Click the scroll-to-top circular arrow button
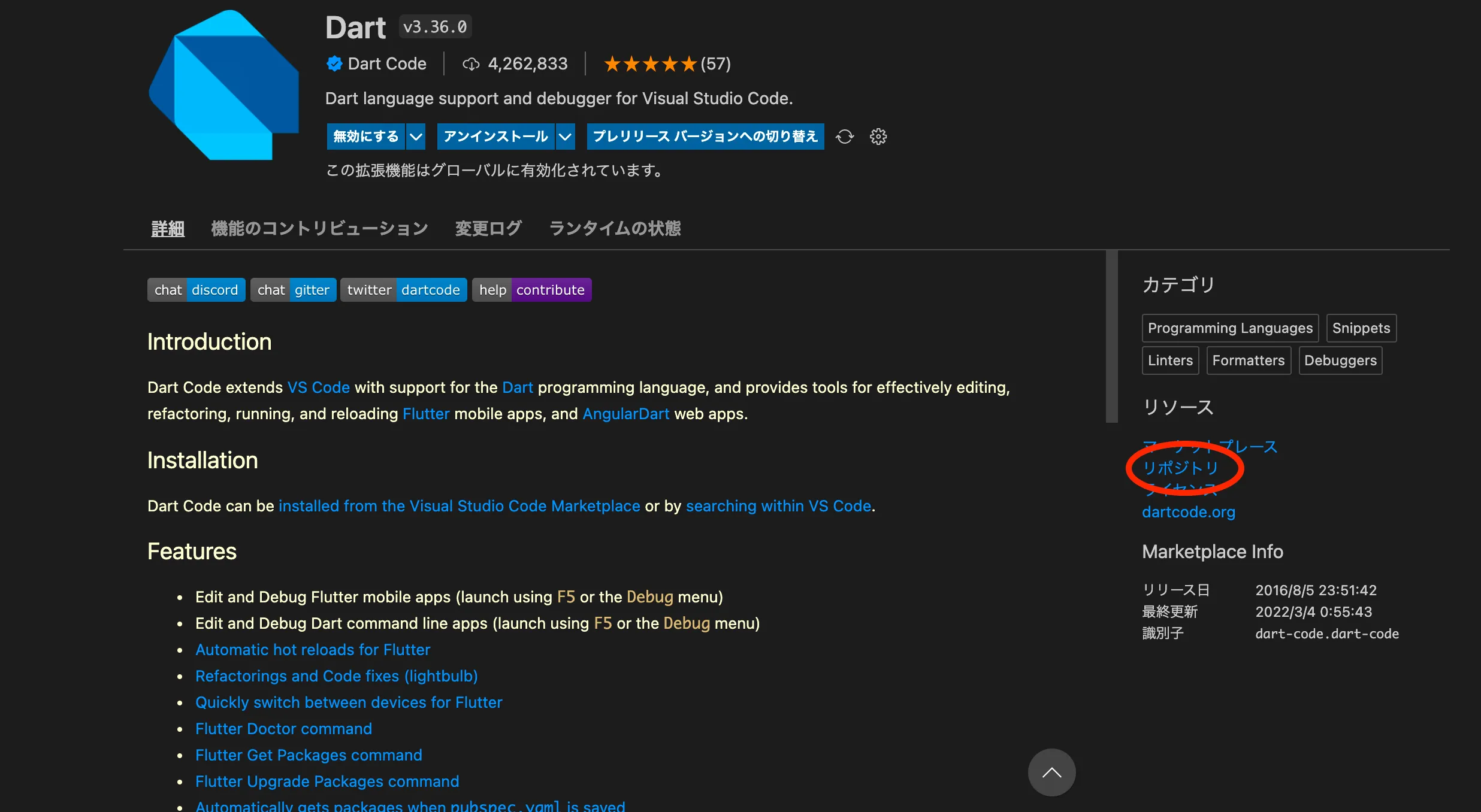 coord(1051,772)
